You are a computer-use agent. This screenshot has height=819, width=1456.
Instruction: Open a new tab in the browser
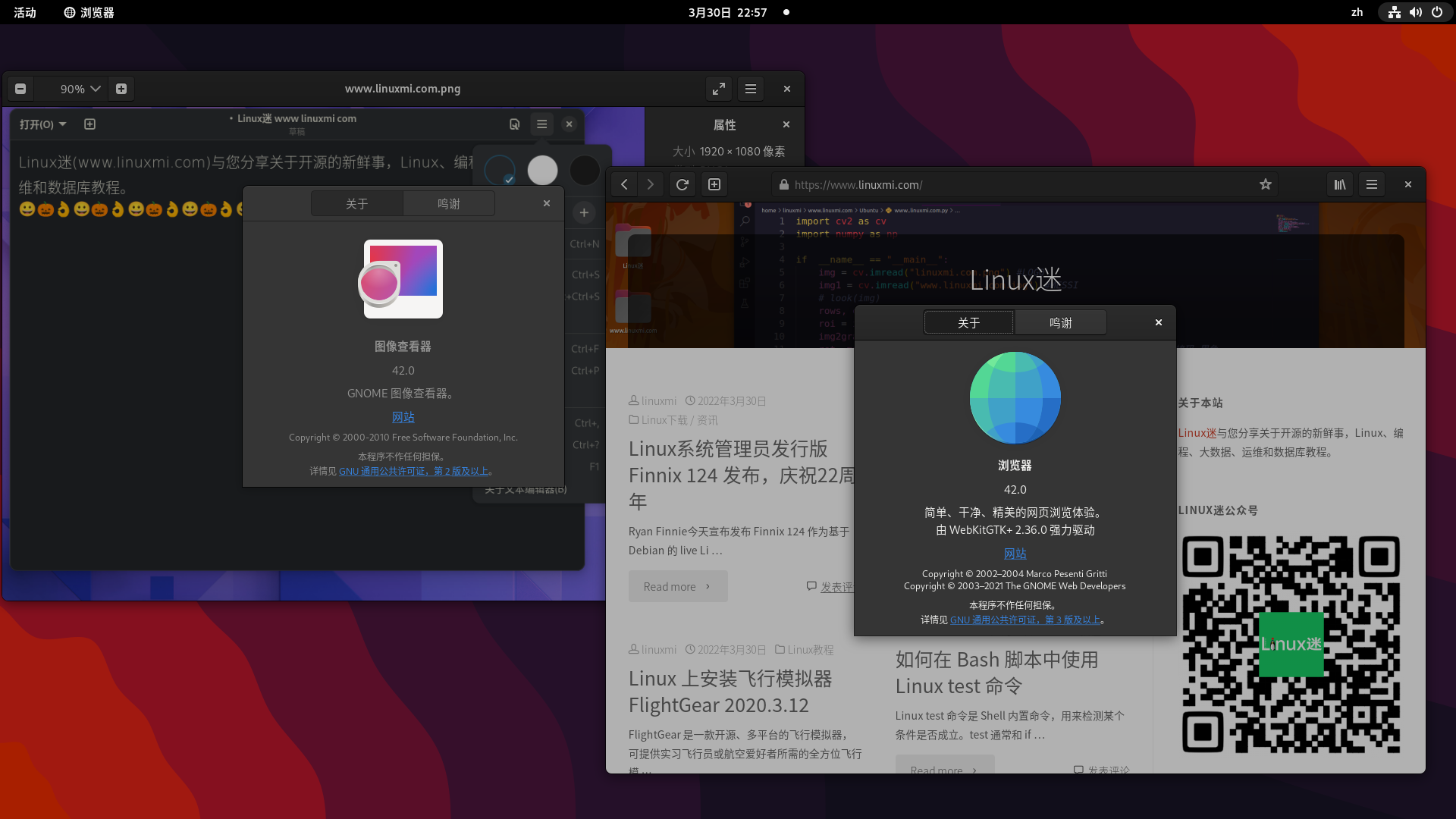coord(714,184)
